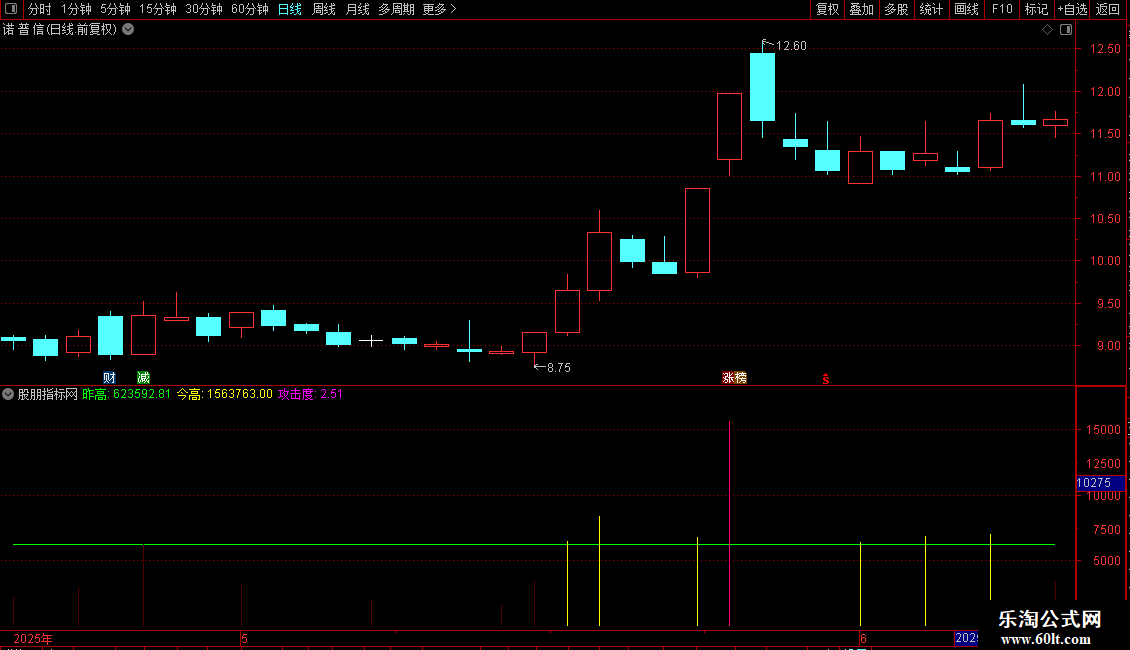Click the 返回 return button
Image resolution: width=1130 pixels, height=650 pixels.
1108,9
